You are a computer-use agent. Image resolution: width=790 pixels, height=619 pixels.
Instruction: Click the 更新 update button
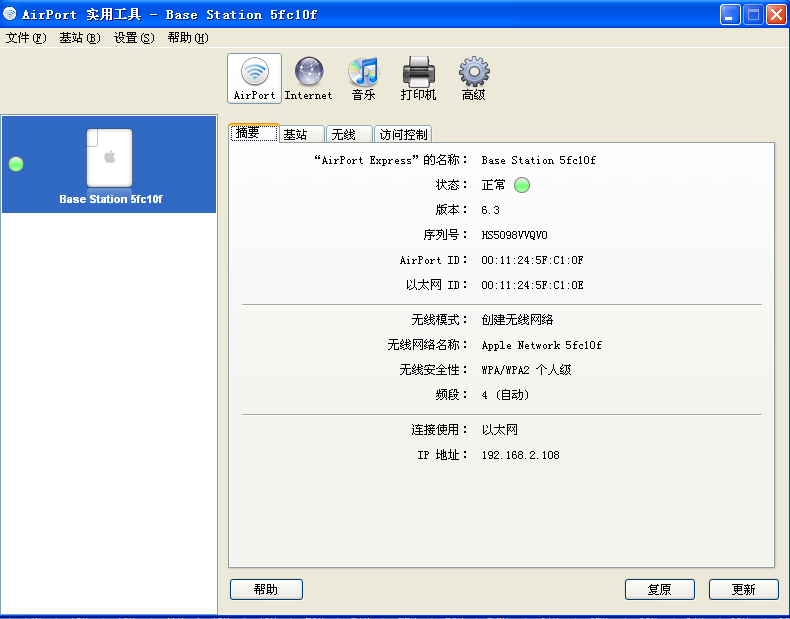[x=743, y=589]
